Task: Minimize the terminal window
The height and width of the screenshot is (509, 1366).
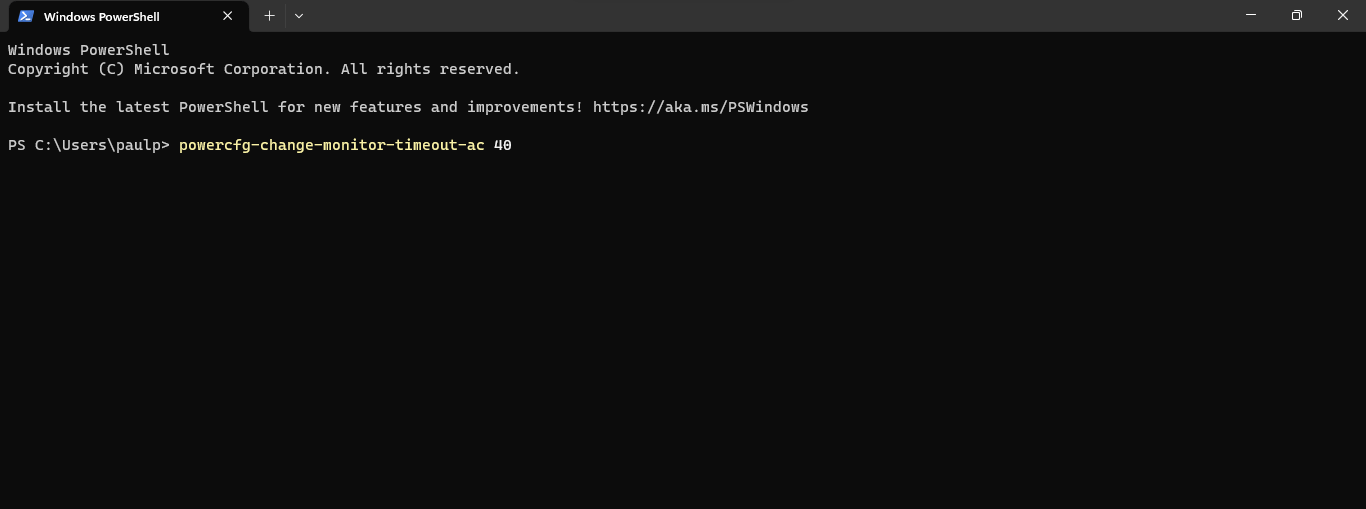Action: (x=1251, y=15)
